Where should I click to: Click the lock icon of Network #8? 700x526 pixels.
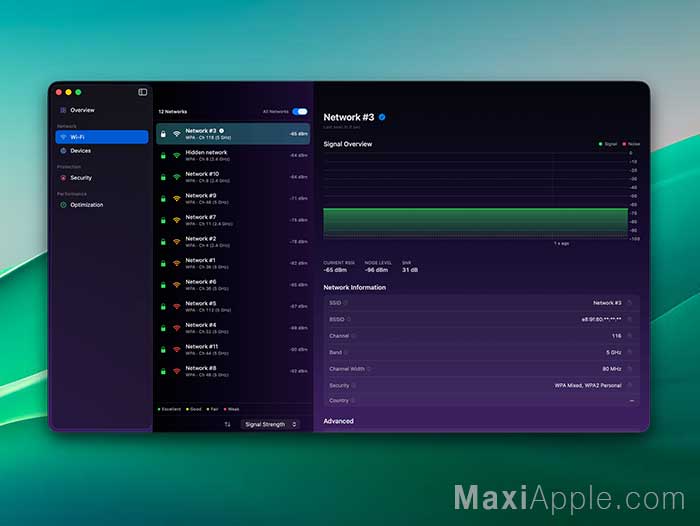coord(163,371)
